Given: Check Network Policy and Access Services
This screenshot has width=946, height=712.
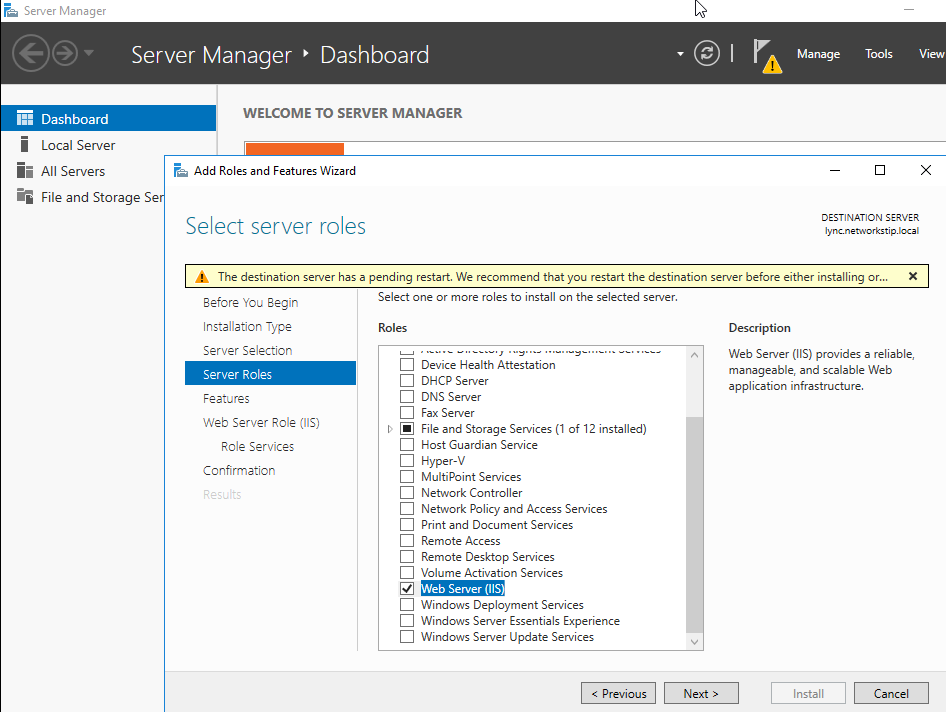Looking at the screenshot, I should tap(407, 509).
